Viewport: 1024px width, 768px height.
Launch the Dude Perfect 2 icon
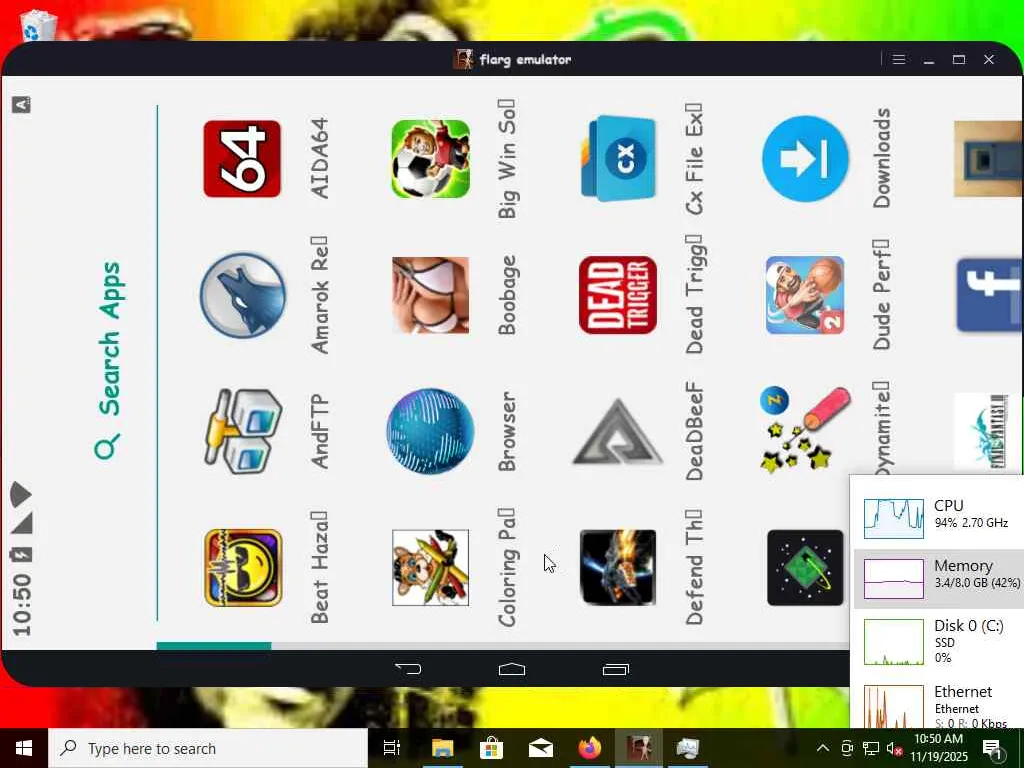click(805, 295)
